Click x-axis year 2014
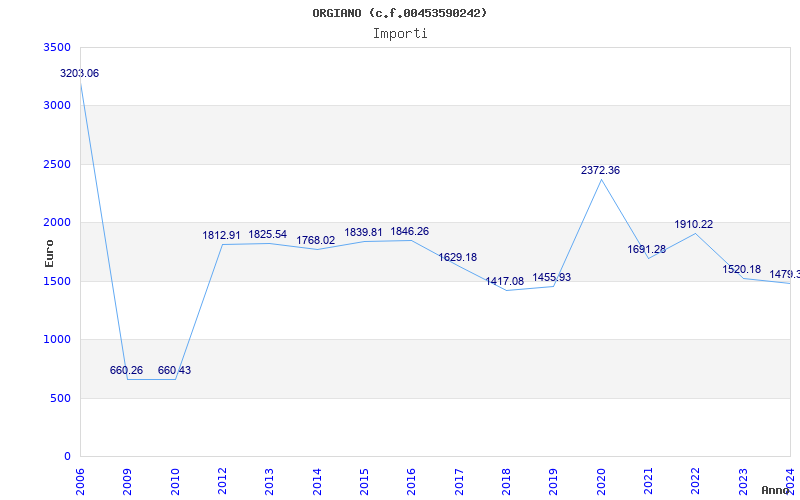The image size is (800, 500). click(x=317, y=482)
